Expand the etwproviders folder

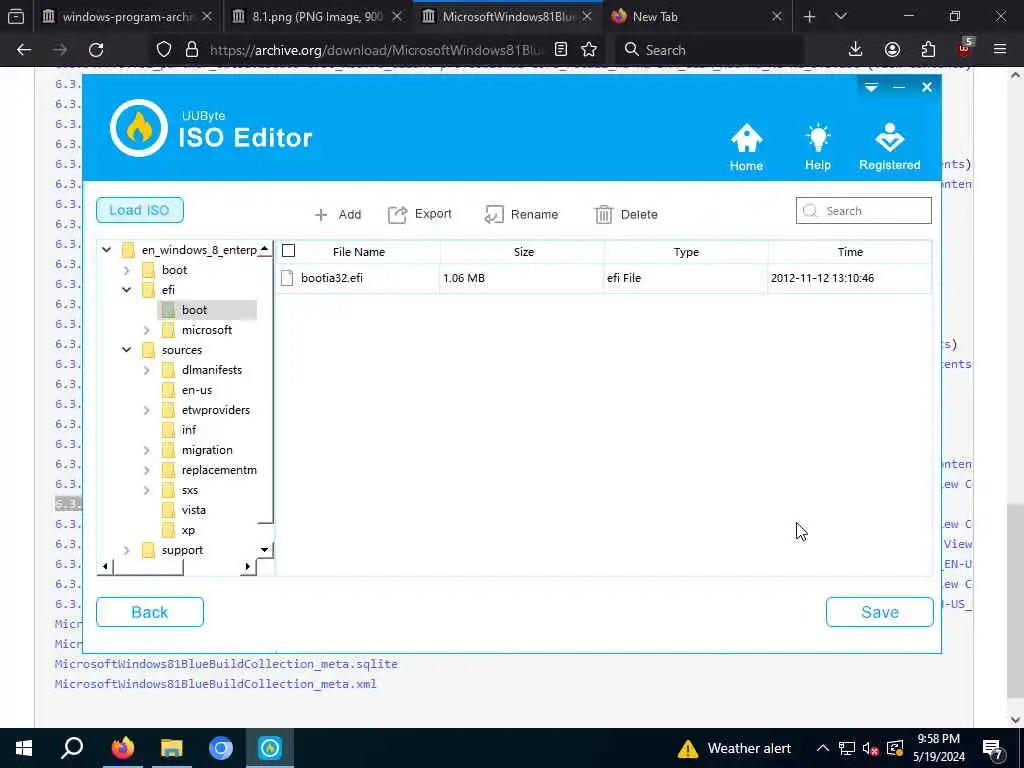(147, 410)
